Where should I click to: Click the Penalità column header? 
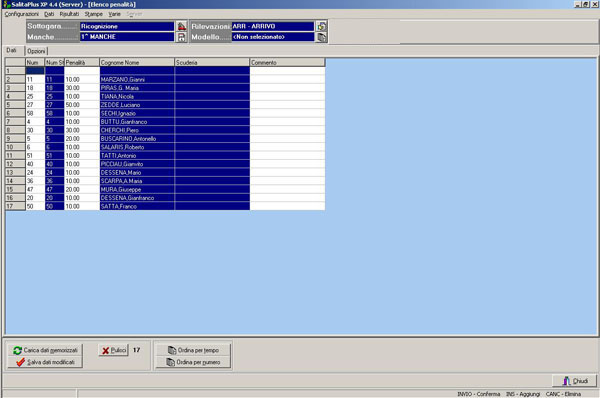click(82, 62)
